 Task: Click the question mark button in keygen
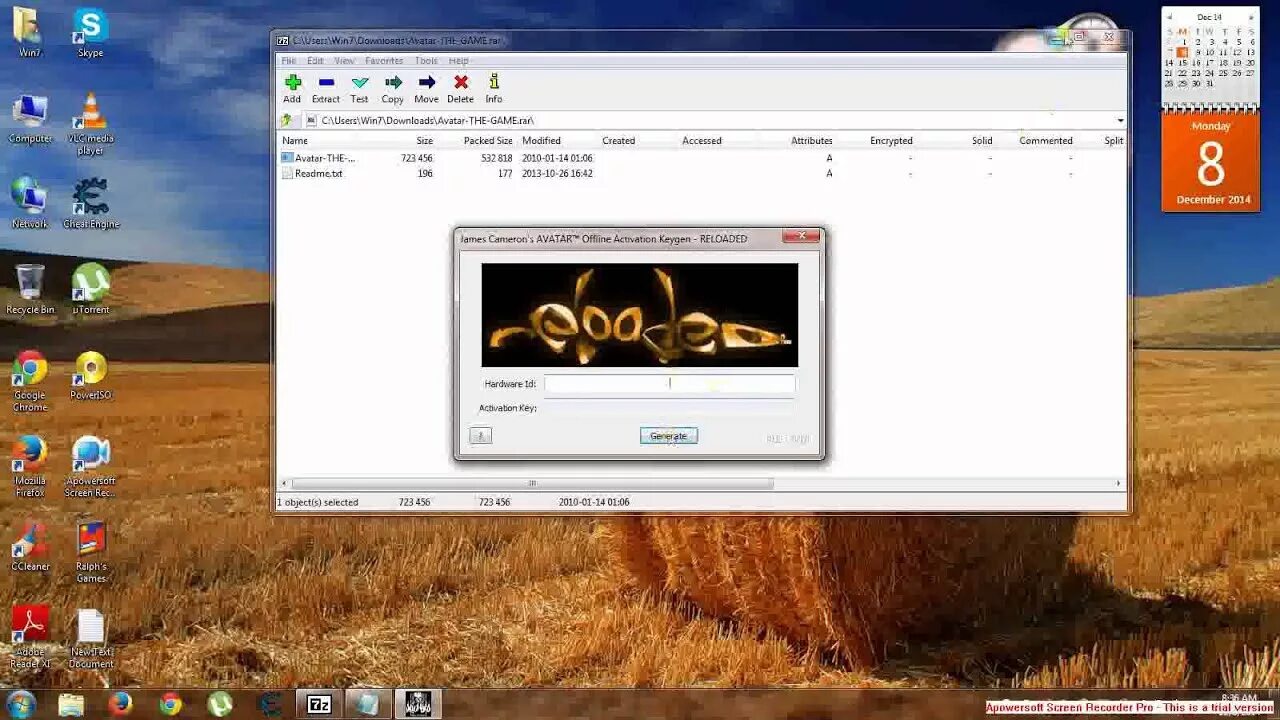[x=480, y=436]
